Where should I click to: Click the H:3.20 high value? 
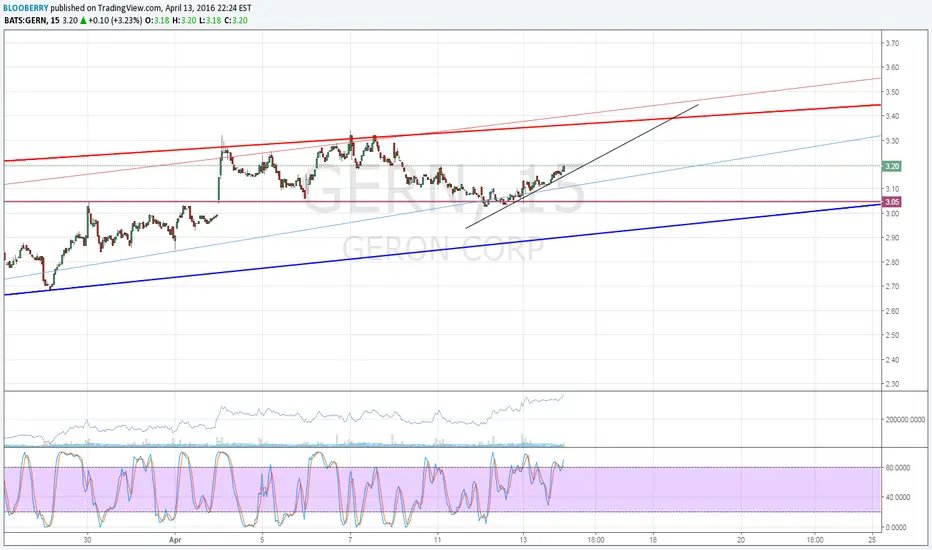(x=184, y=20)
